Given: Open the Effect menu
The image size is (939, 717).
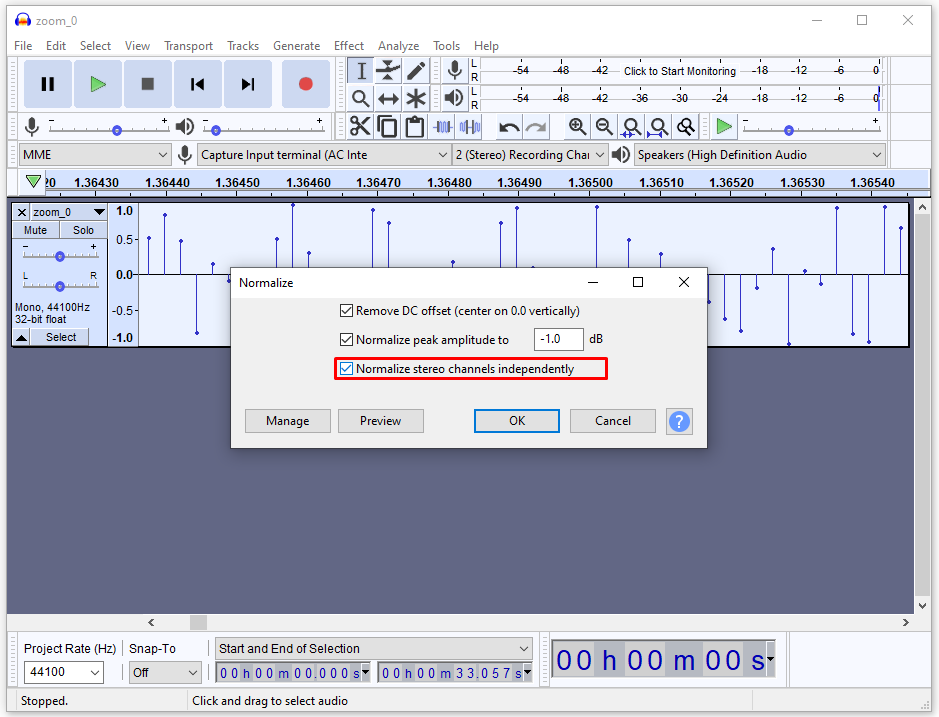Looking at the screenshot, I should tap(349, 46).
